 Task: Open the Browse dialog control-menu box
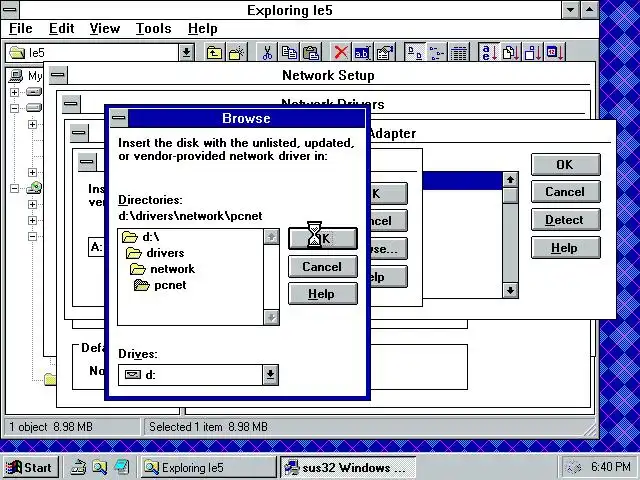coord(119,118)
